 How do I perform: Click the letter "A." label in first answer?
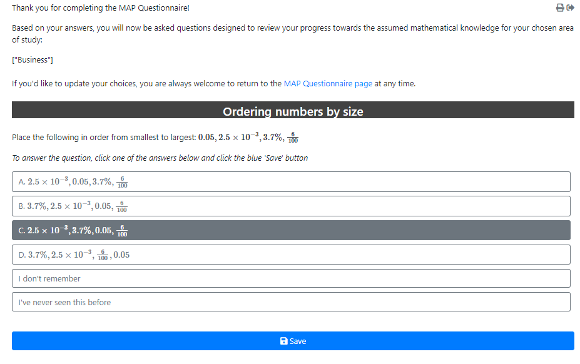click(x=22, y=182)
